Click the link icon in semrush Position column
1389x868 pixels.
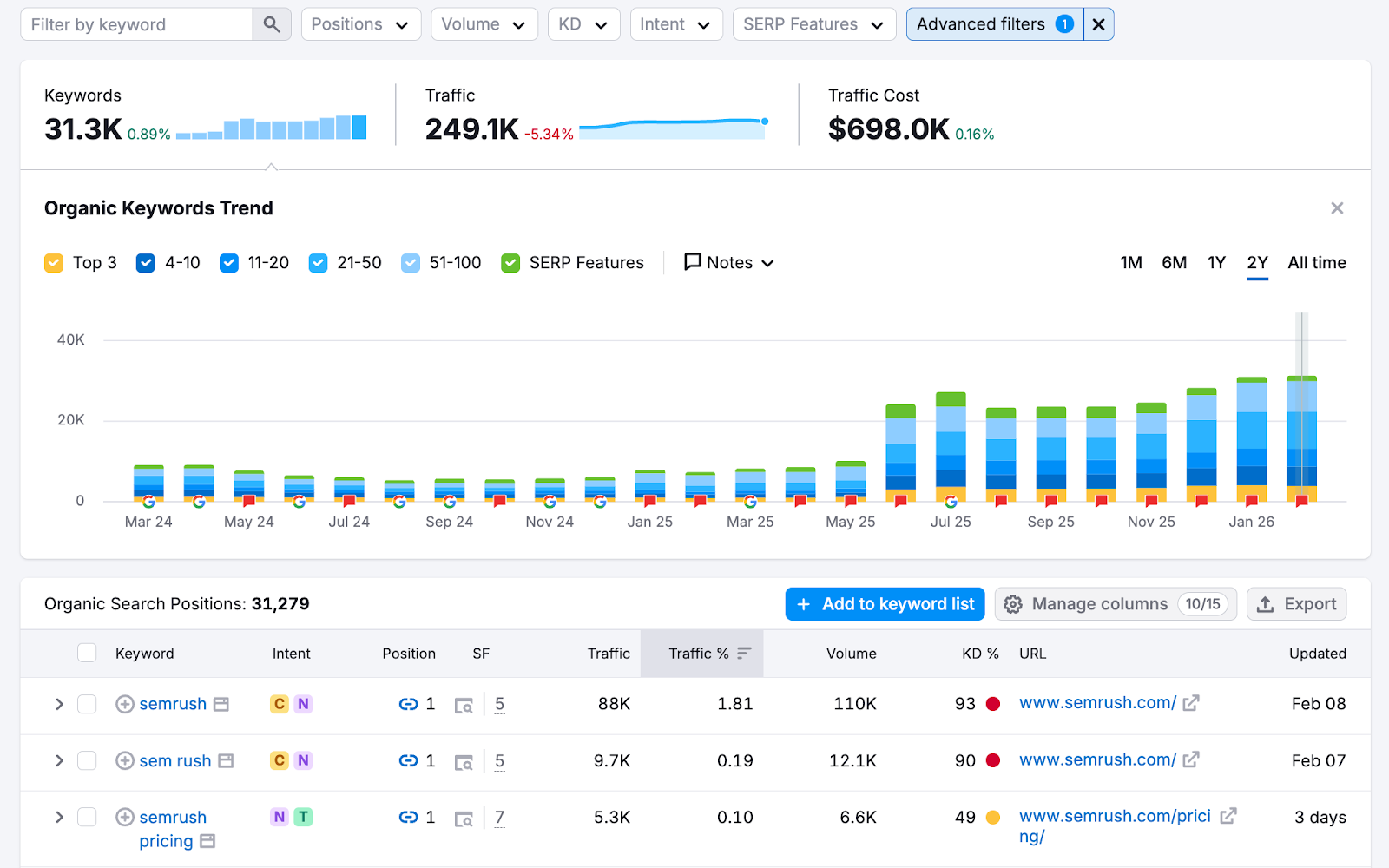408,704
